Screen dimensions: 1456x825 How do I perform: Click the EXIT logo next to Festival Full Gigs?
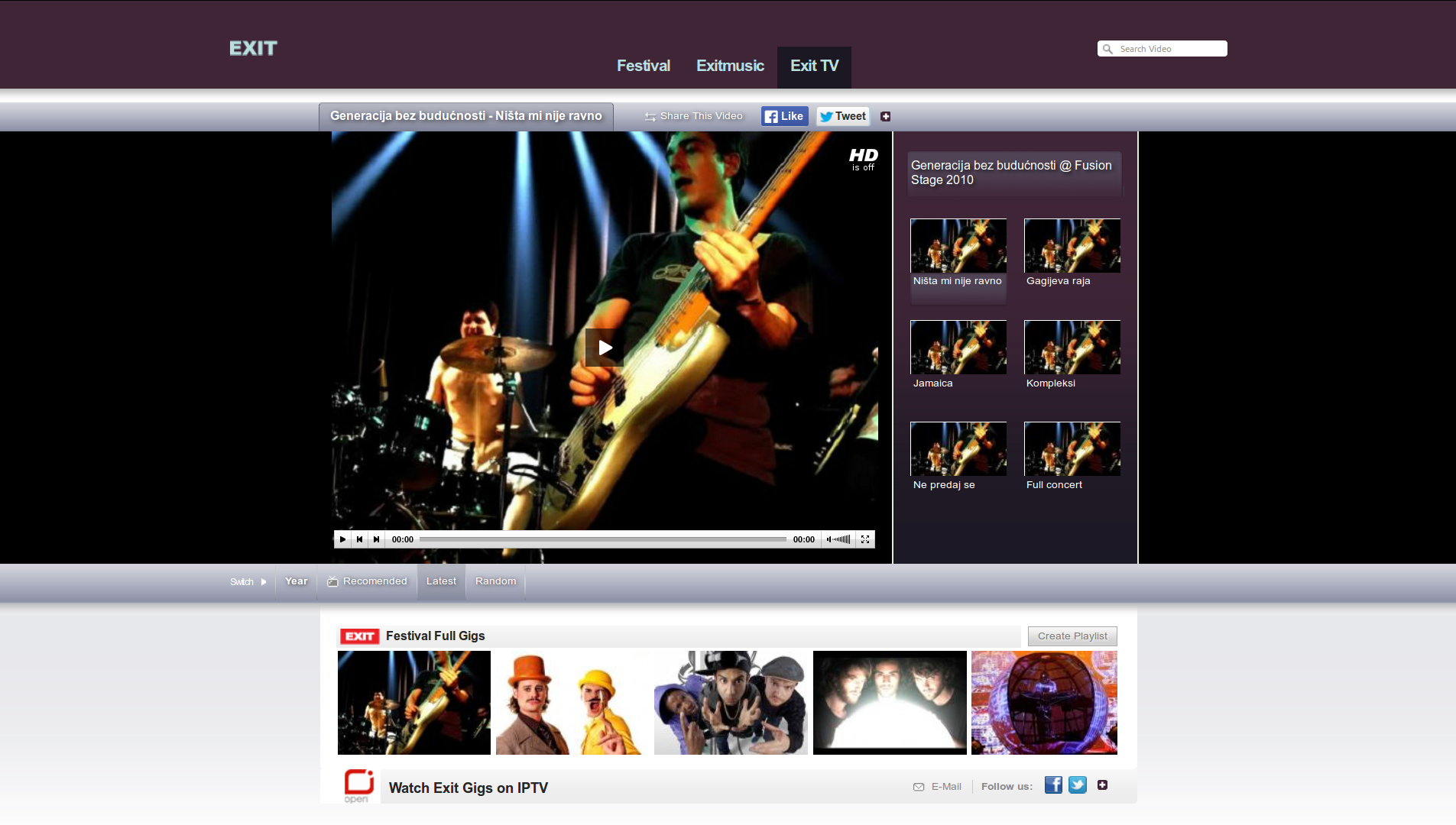point(358,636)
